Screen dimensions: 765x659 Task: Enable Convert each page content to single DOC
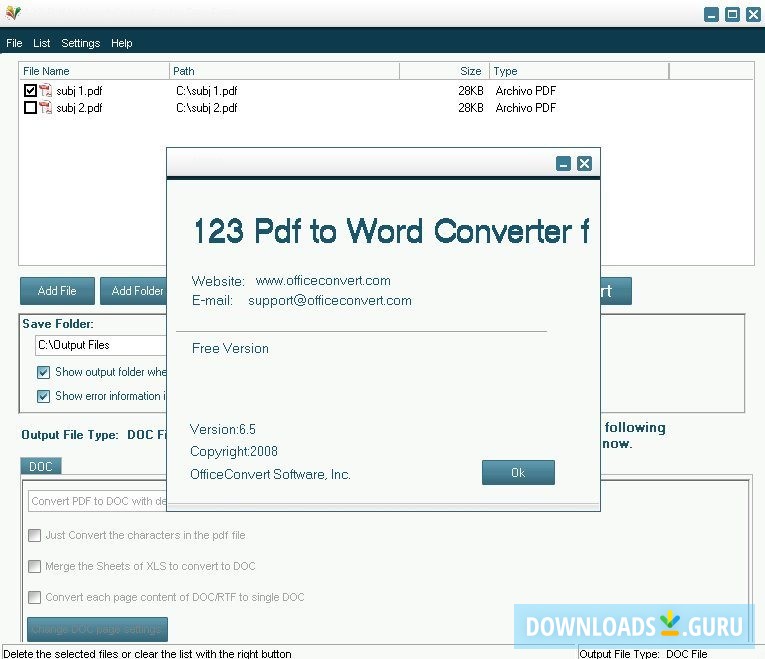34,598
